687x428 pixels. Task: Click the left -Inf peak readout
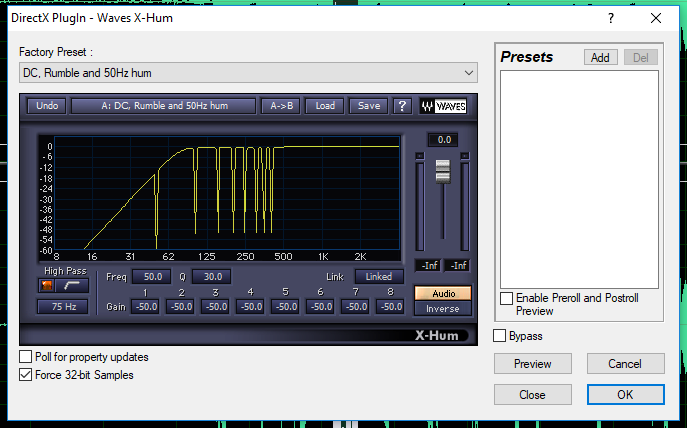pos(429,265)
